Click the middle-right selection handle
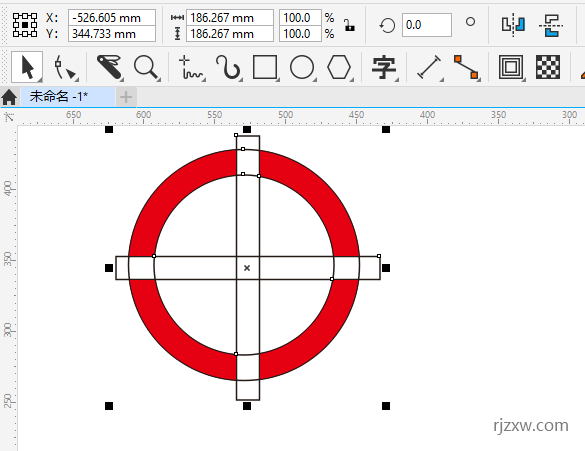Viewport: 585px width, 451px height. [386, 268]
